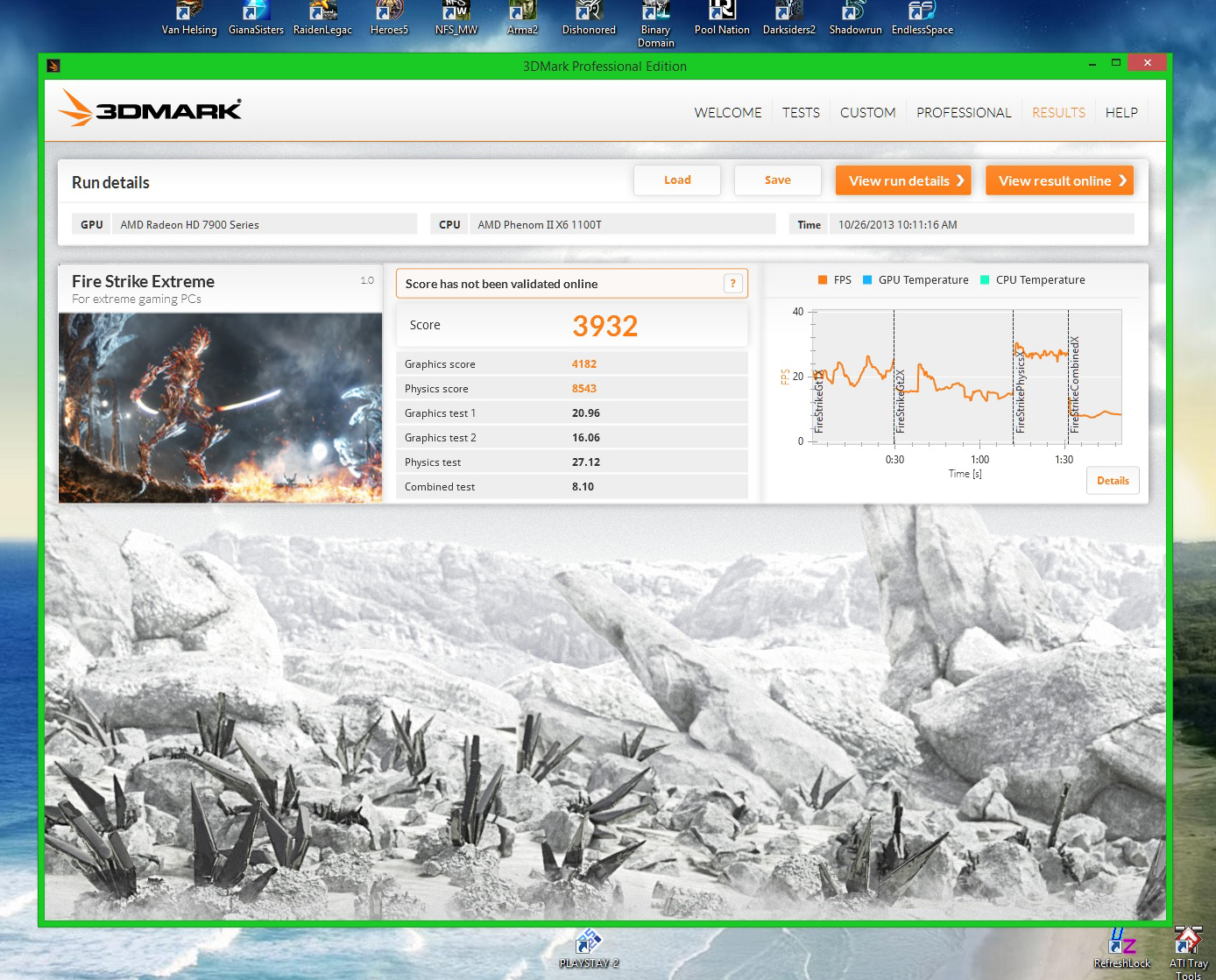This screenshot has height=980, width=1216.
Task: Click the Fire Strike Extreme preview thumbnail
Action: click(221, 408)
